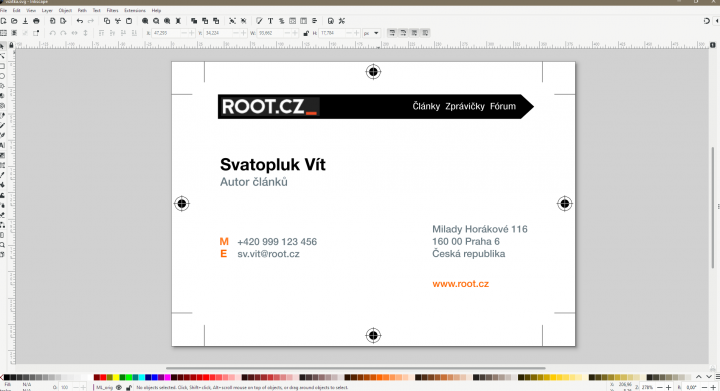Toggle the width-height lock ratio padlock

(306, 33)
